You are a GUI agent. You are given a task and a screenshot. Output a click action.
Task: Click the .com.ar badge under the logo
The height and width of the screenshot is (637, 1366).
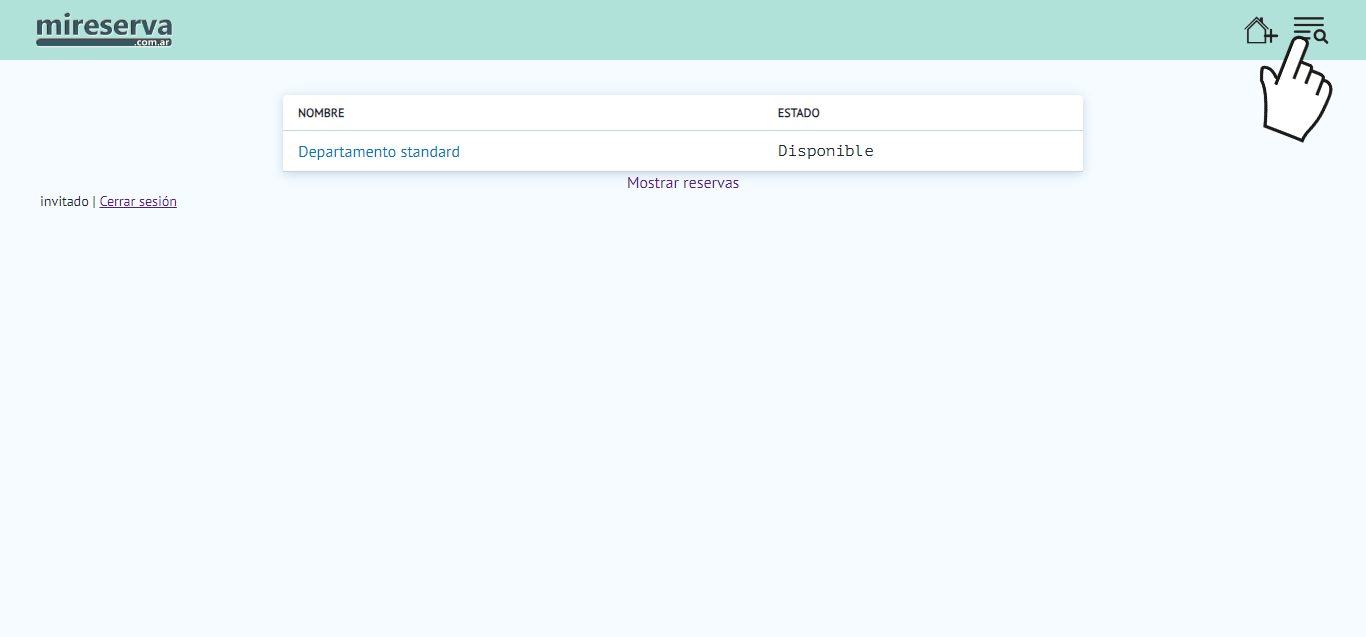[x=152, y=43]
